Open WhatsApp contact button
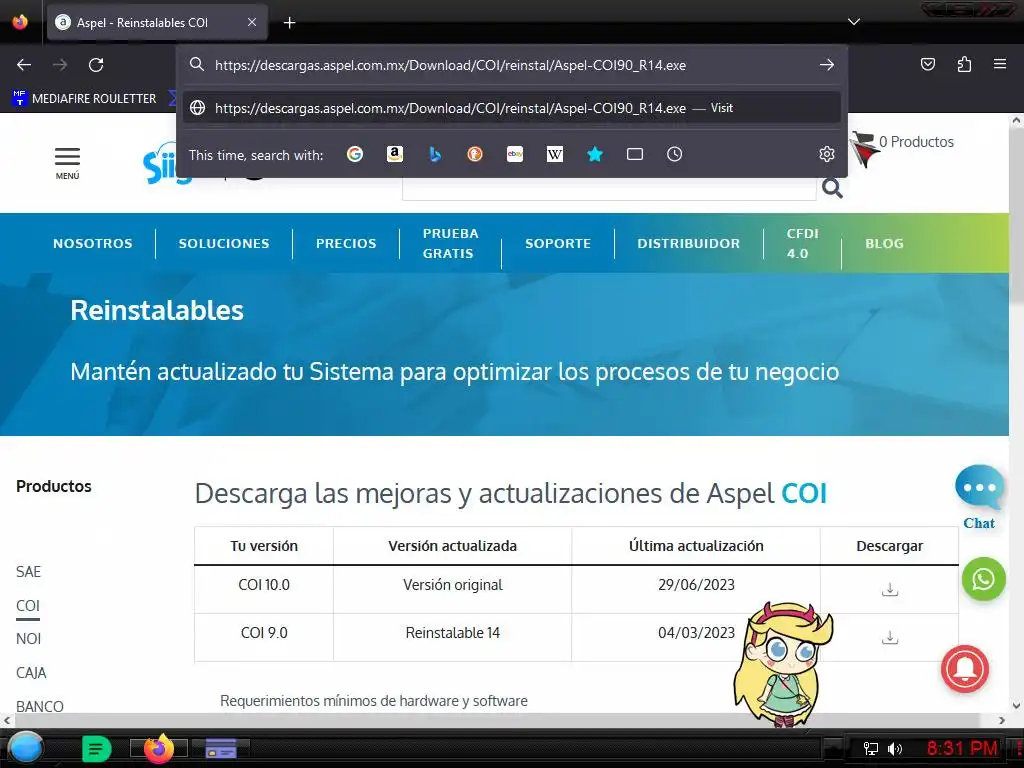 [x=984, y=579]
